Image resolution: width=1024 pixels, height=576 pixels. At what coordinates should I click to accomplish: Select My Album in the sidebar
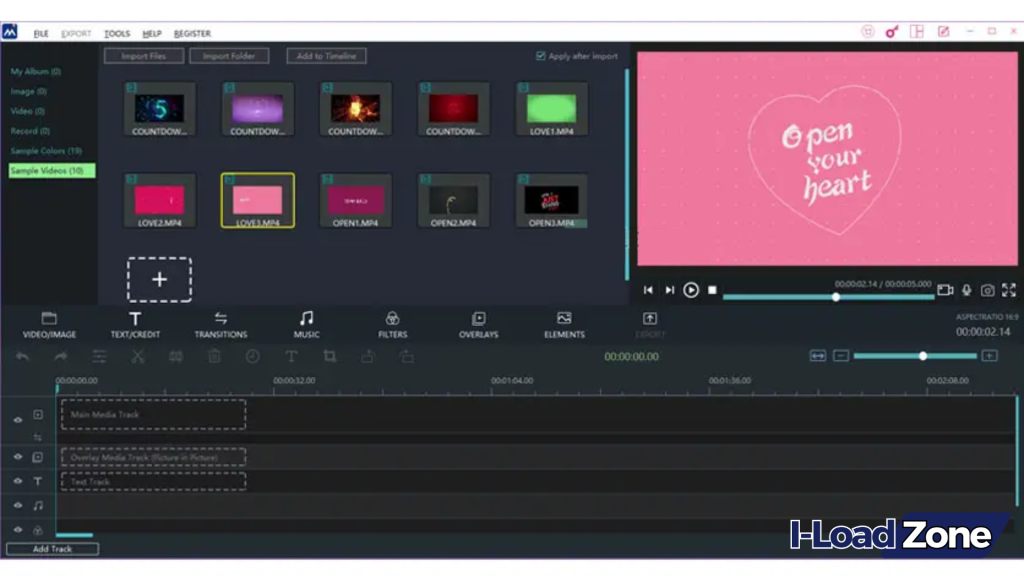tap(34, 71)
